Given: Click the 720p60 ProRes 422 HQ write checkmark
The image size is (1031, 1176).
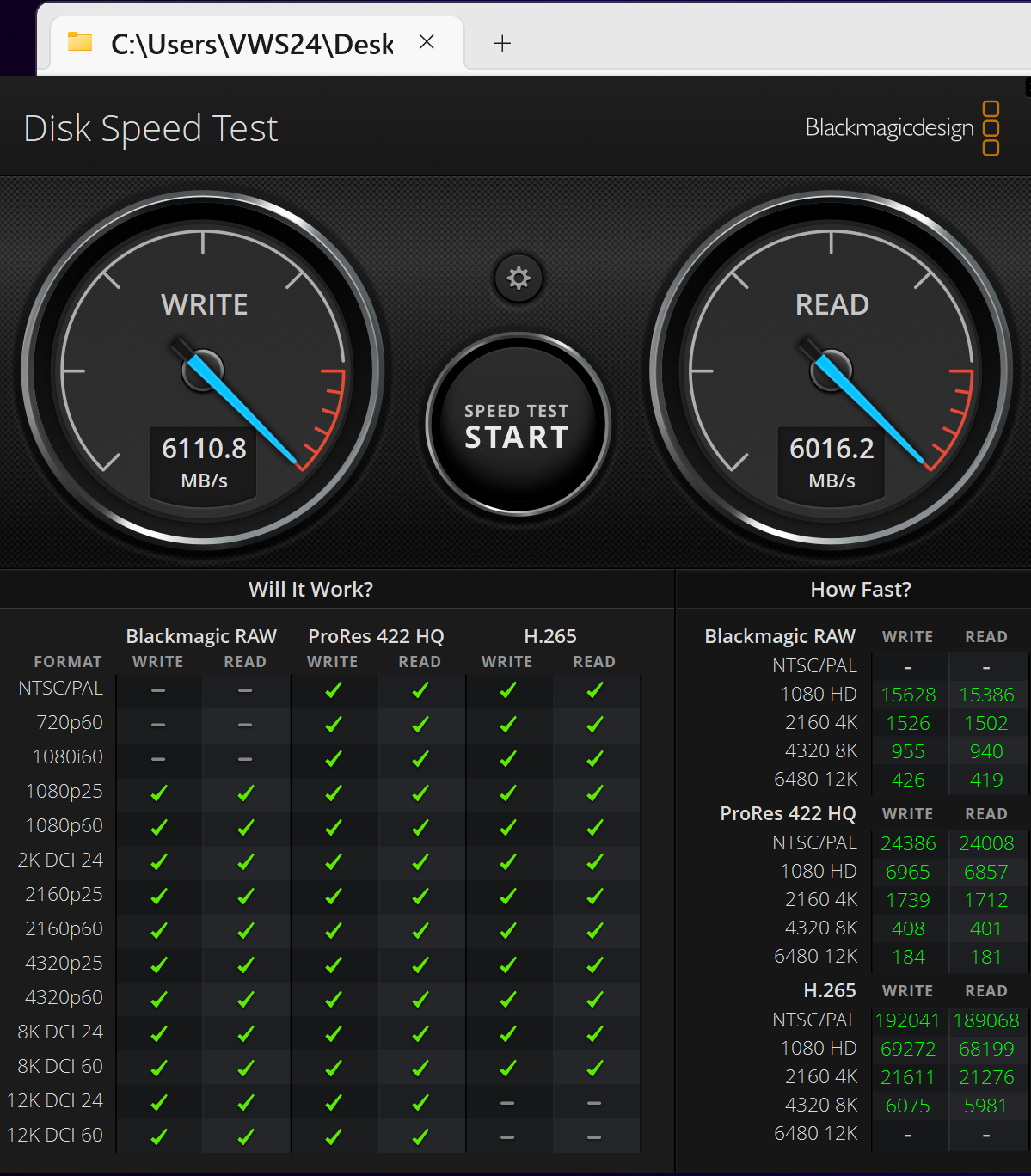Looking at the screenshot, I should (x=334, y=725).
